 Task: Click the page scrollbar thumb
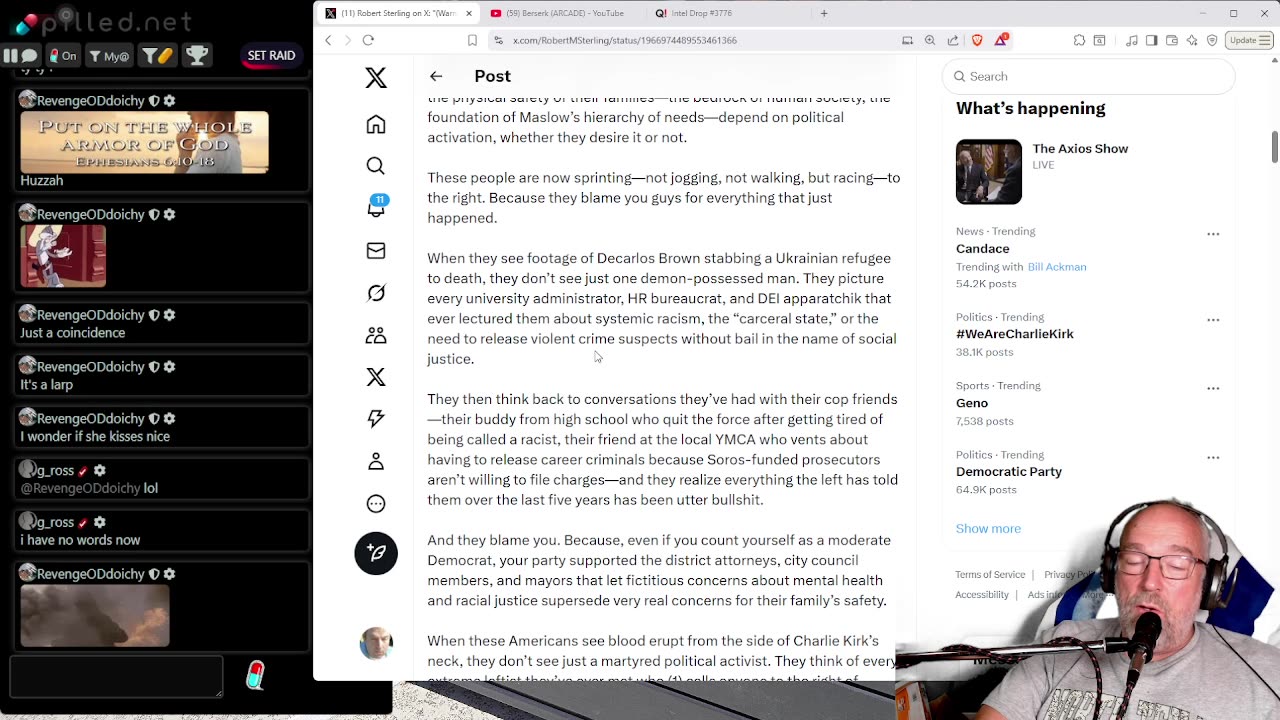point(1274,145)
